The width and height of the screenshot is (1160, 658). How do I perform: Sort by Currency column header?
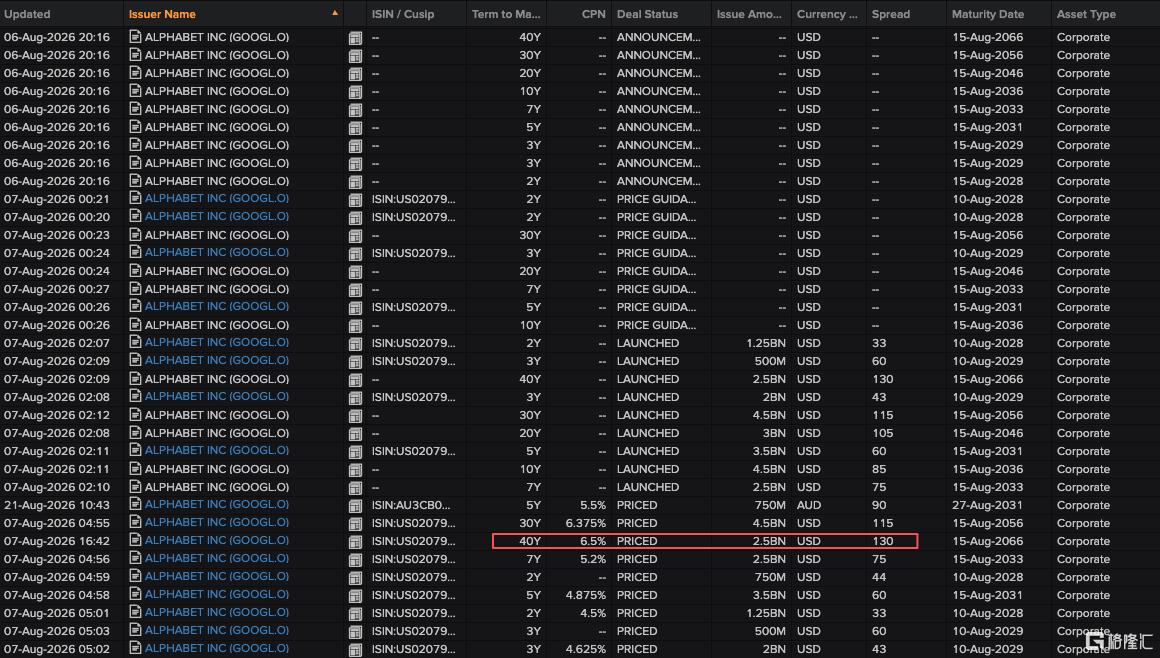[827, 13]
